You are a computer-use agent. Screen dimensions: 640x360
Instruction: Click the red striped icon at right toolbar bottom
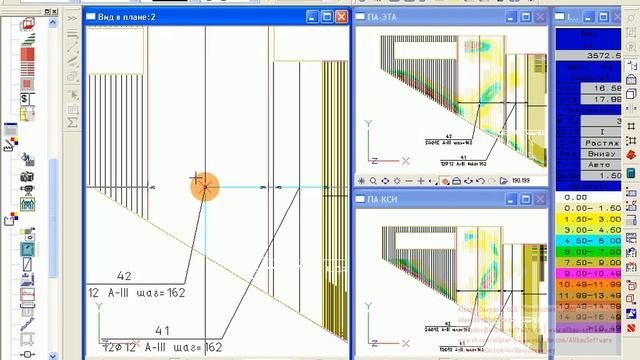(631, 327)
